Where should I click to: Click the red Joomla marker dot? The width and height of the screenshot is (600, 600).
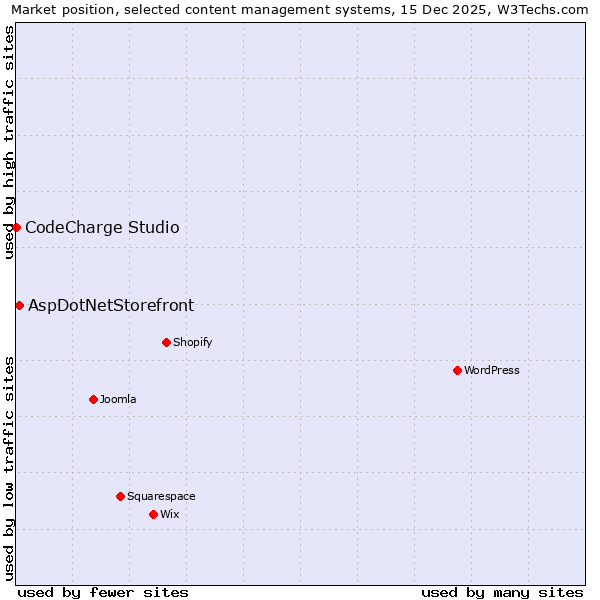click(x=93, y=400)
